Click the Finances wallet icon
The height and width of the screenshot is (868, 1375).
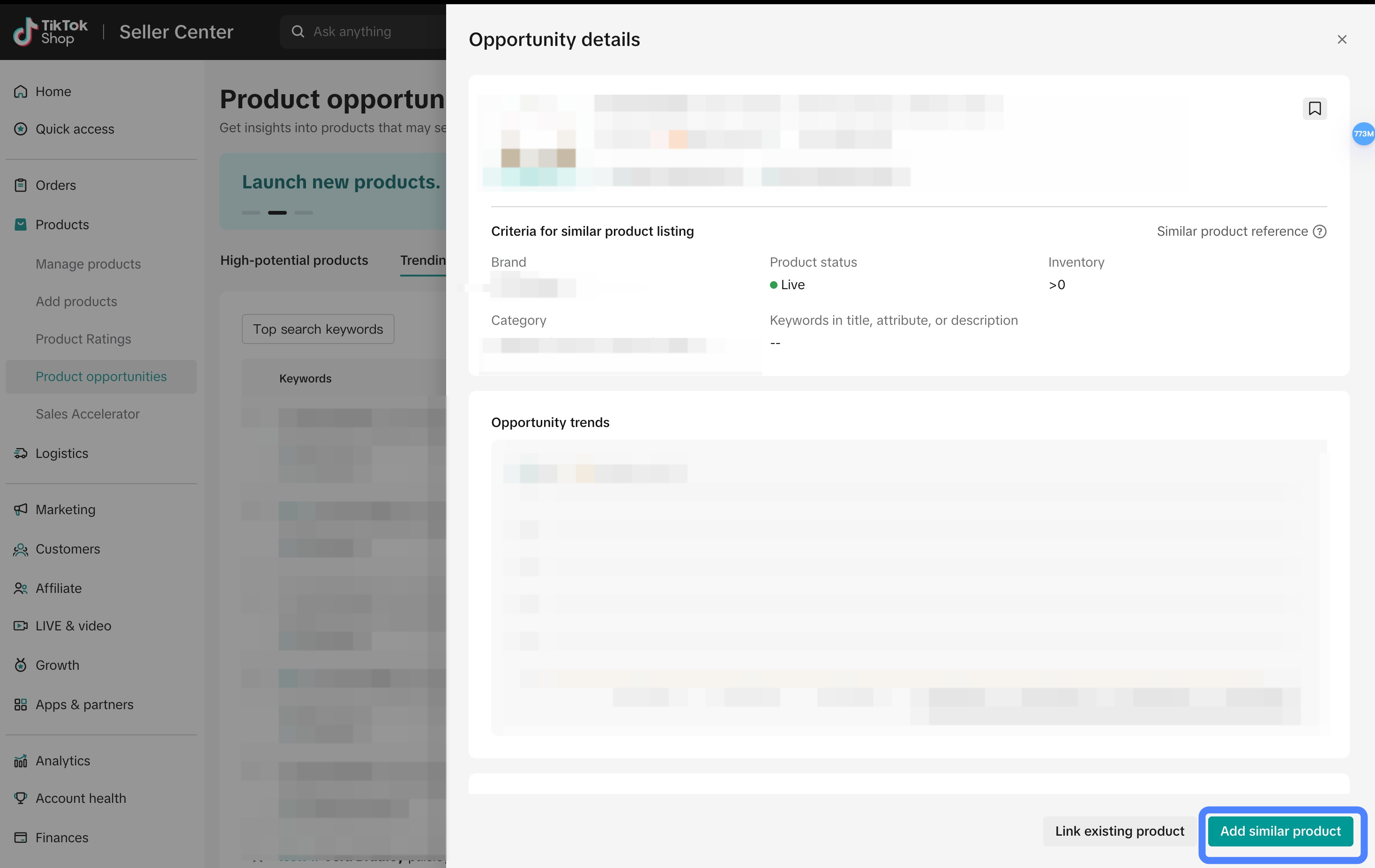(x=21, y=838)
